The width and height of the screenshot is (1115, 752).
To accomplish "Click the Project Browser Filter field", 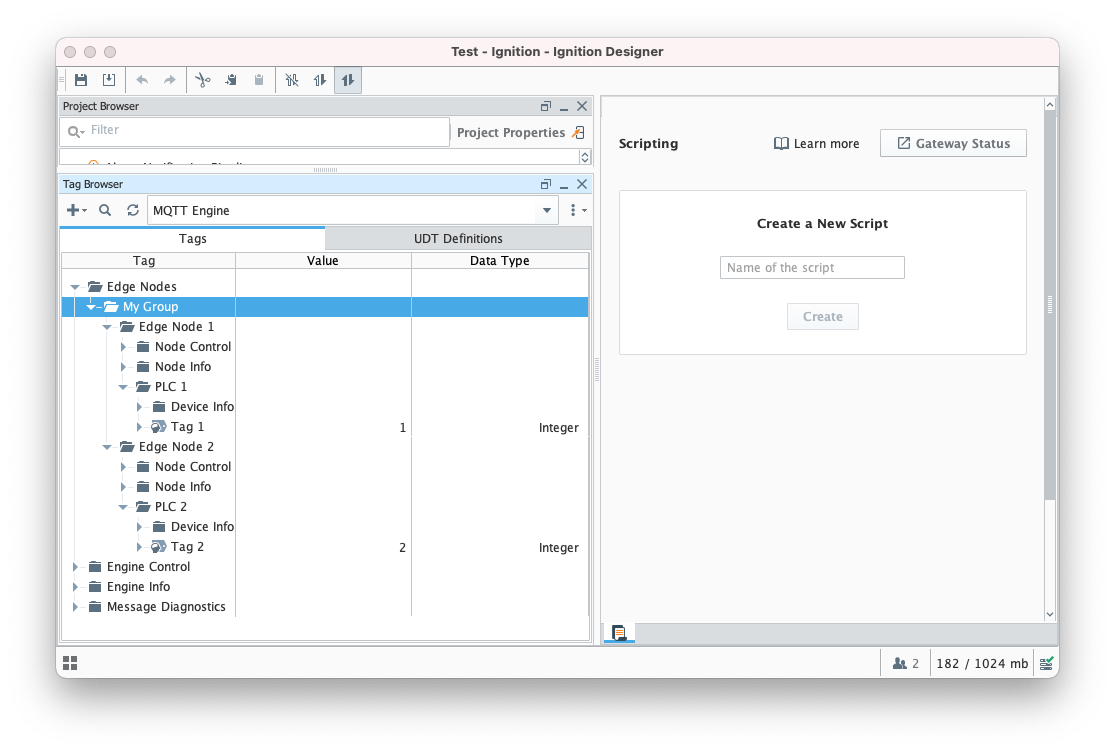I will click(x=255, y=131).
